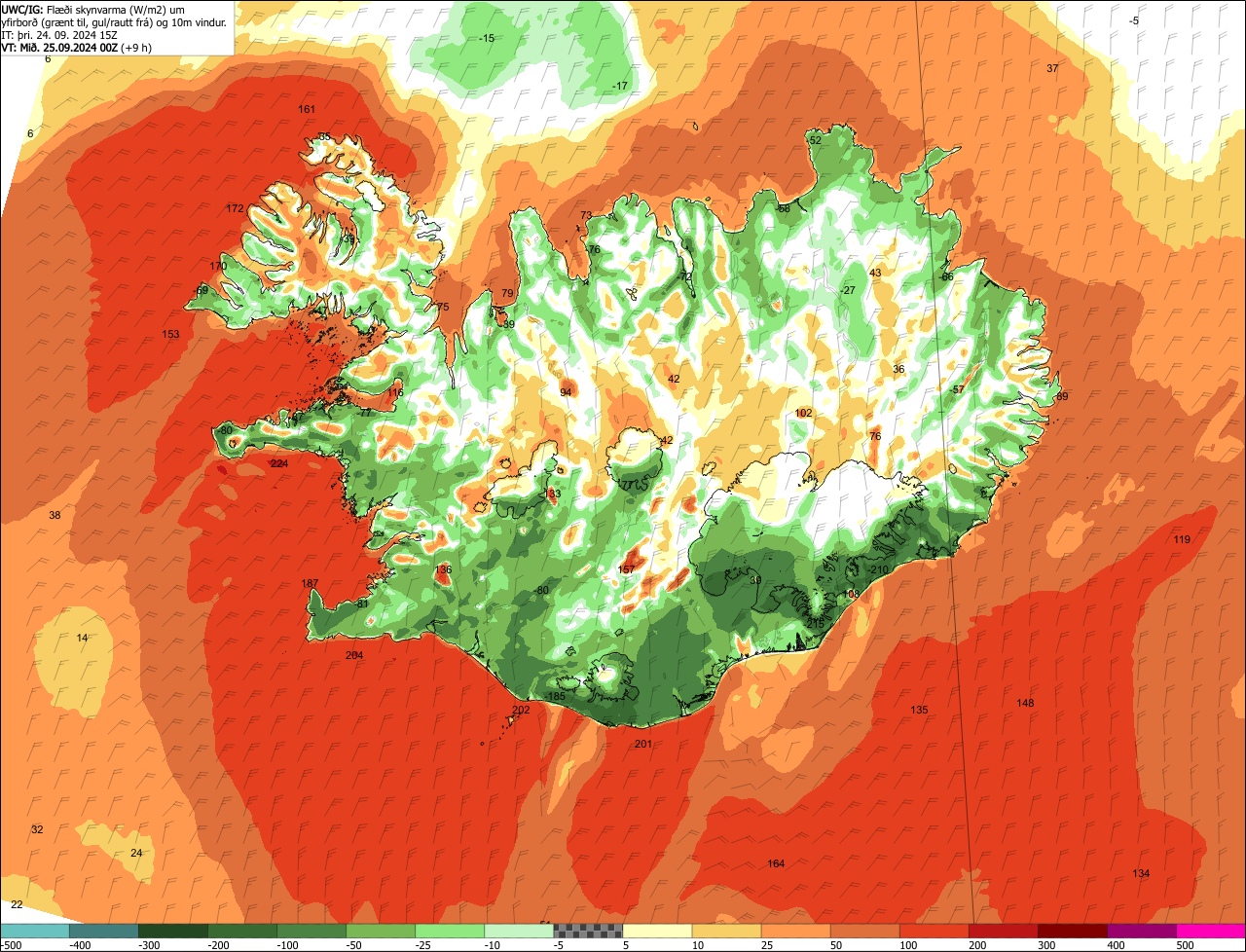Image resolution: width=1246 pixels, height=952 pixels.
Task: Select the map value '201'
Action: (x=643, y=744)
